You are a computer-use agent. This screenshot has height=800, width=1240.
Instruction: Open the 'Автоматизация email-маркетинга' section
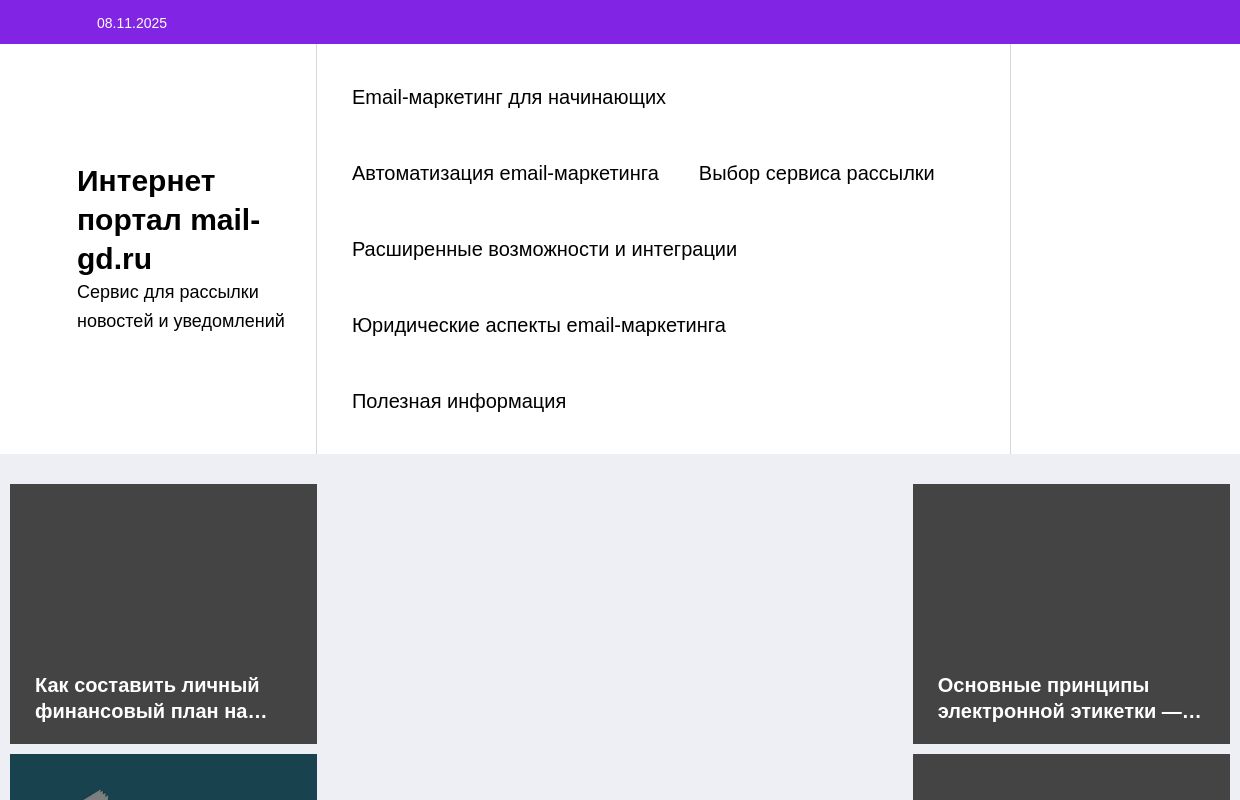[505, 173]
